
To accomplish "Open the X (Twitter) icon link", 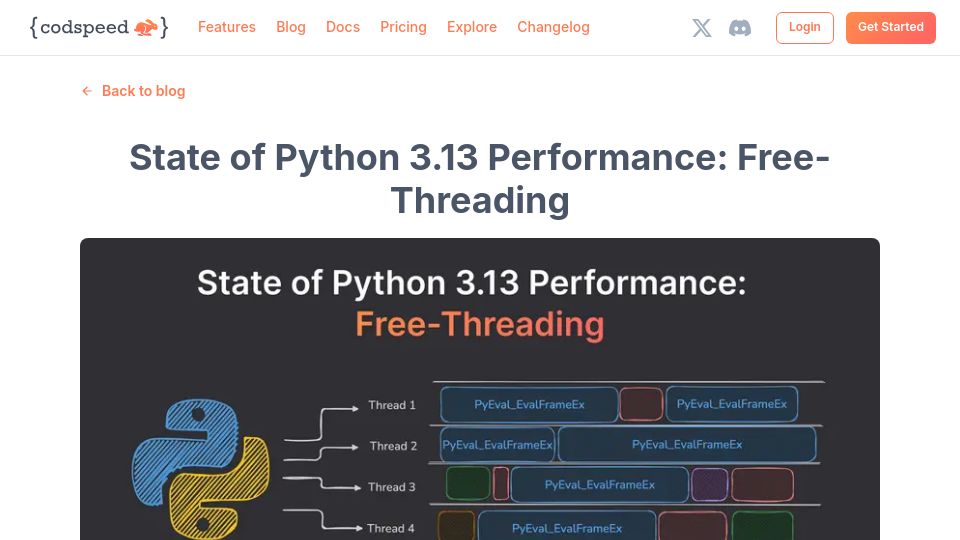I will pos(702,28).
